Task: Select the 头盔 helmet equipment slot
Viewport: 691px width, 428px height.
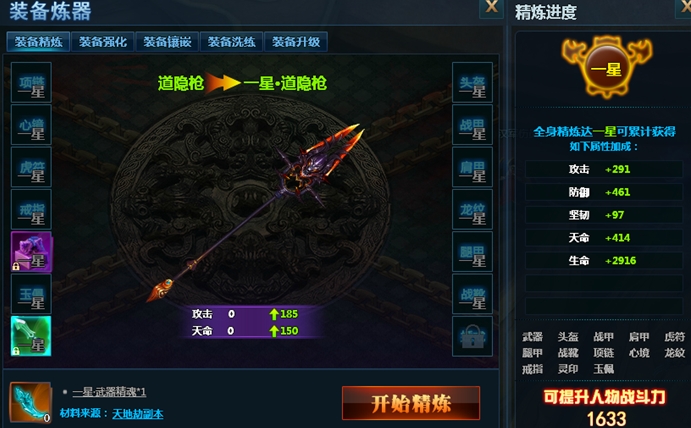Action: click(x=472, y=82)
